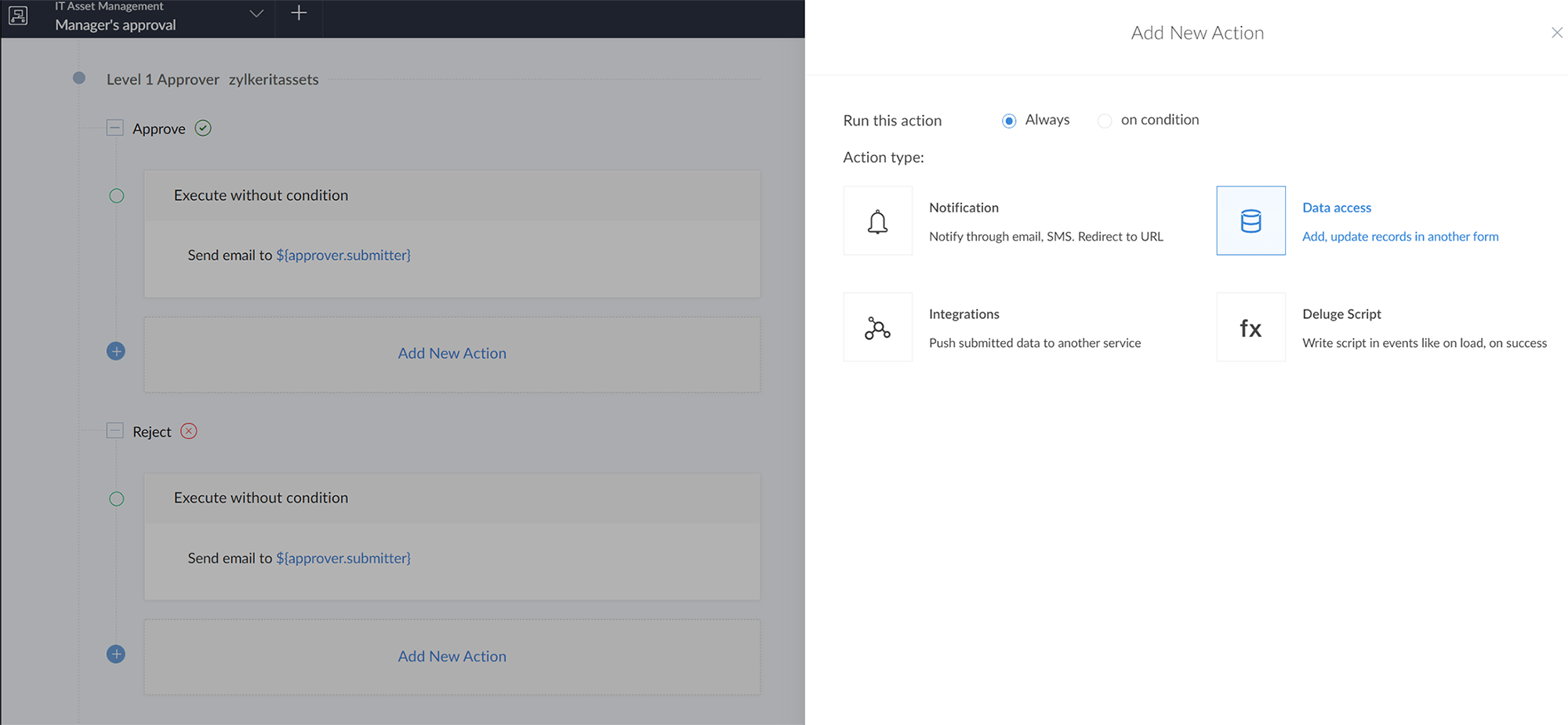The width and height of the screenshot is (1568, 725).
Task: Choose the Data access database action
Action: click(x=1250, y=220)
